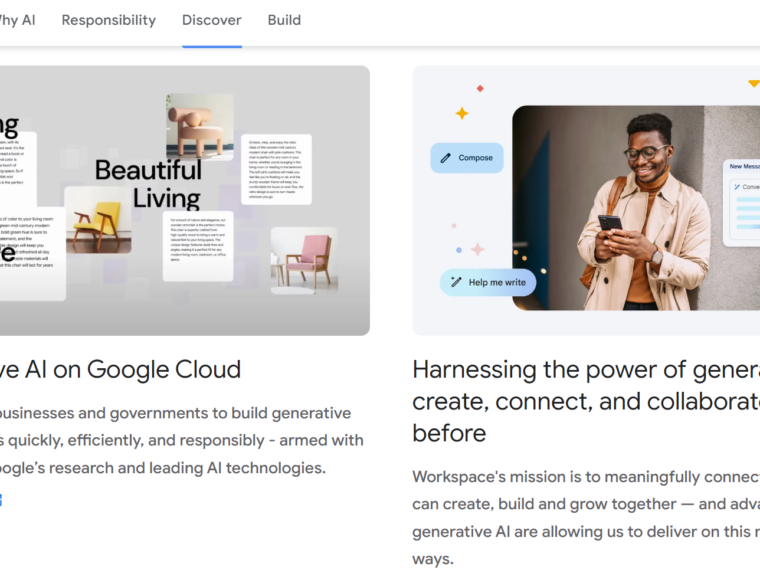Click the pencil icon on the Compose chip
The image size is (760, 570).
pos(445,158)
